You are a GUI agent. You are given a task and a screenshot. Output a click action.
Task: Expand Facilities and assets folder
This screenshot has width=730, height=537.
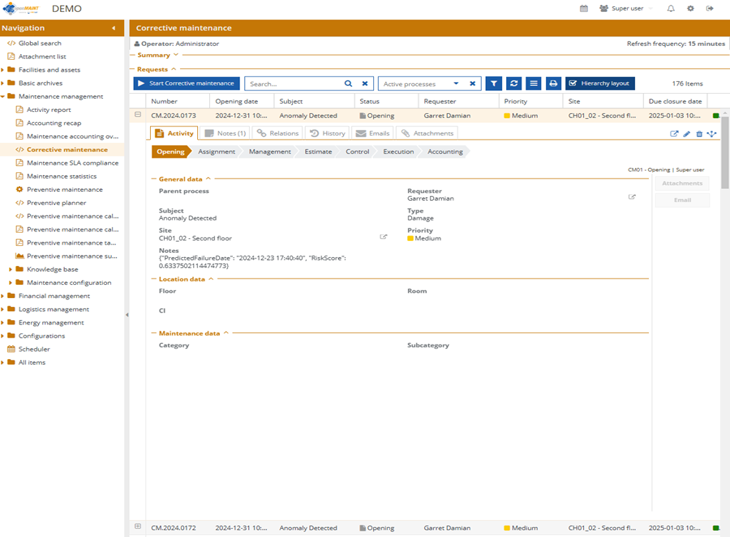(x=2, y=70)
